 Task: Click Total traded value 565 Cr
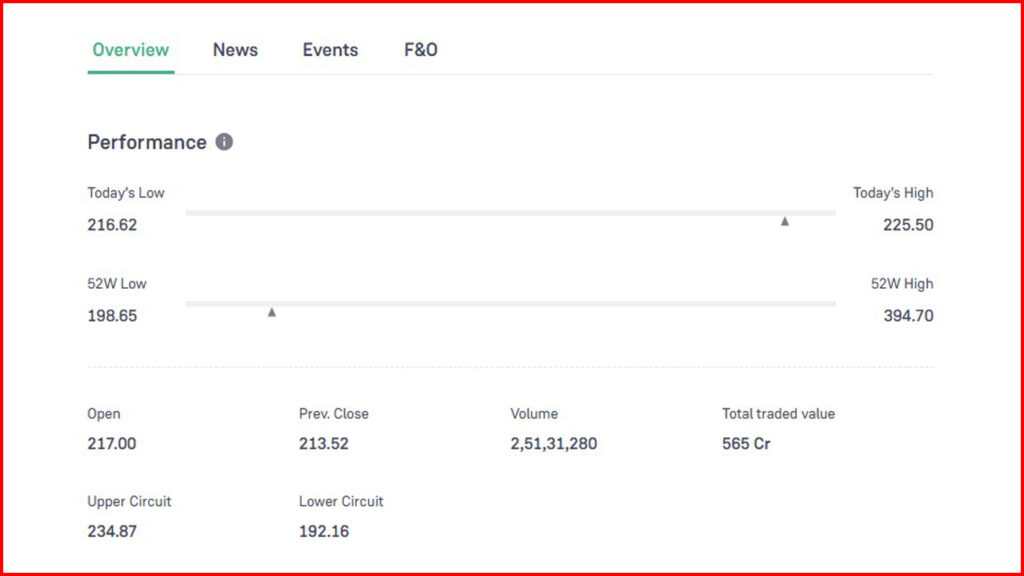(746, 443)
